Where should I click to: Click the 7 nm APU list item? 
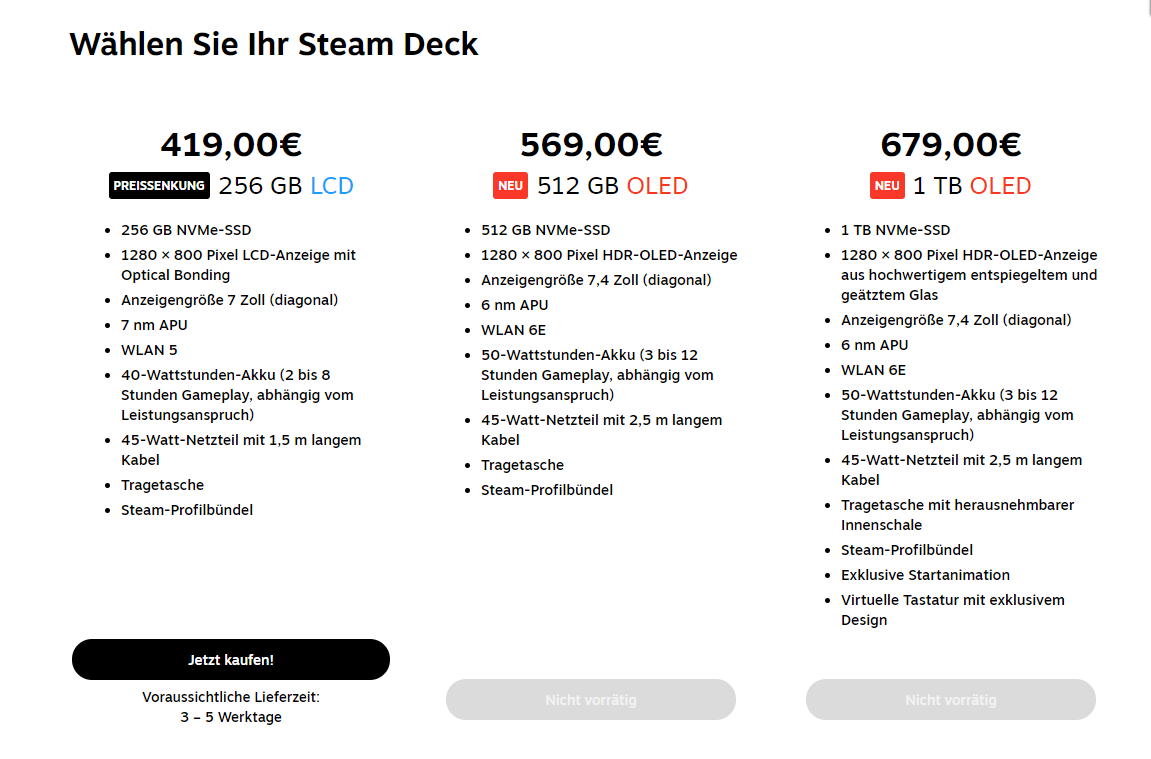[x=154, y=325]
